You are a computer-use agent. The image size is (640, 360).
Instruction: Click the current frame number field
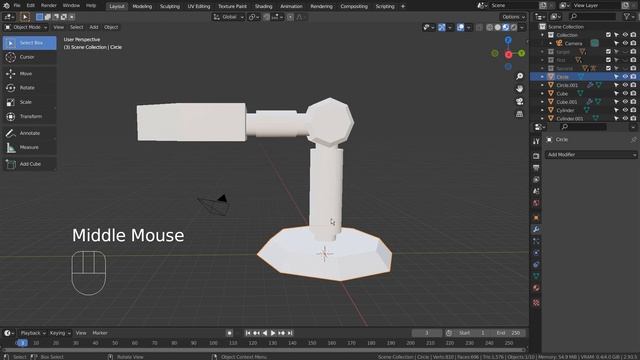tap(427, 333)
